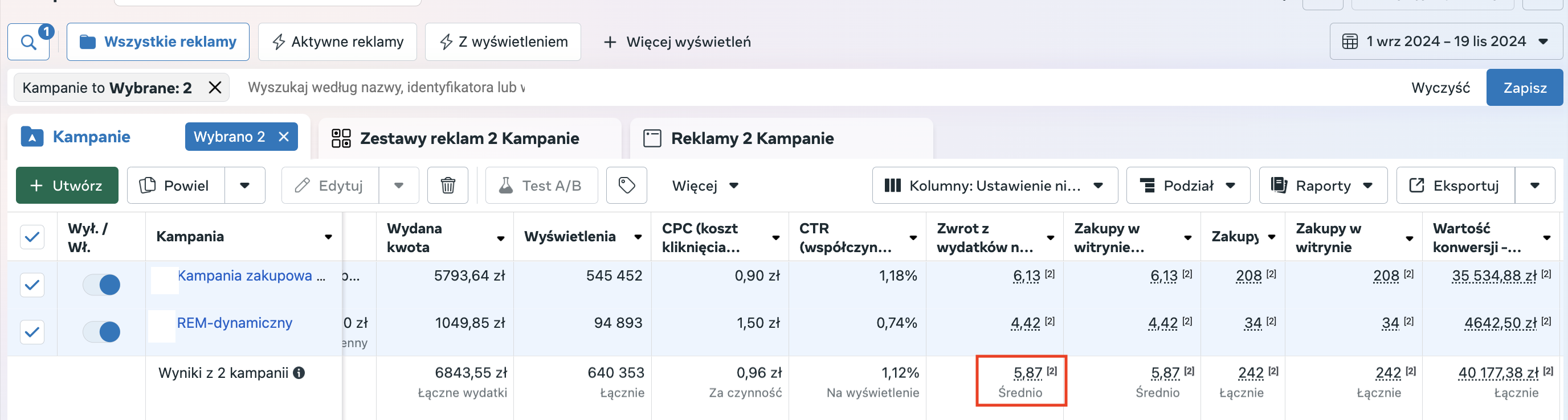
Task: Click the green Utwórz button
Action: click(67, 186)
